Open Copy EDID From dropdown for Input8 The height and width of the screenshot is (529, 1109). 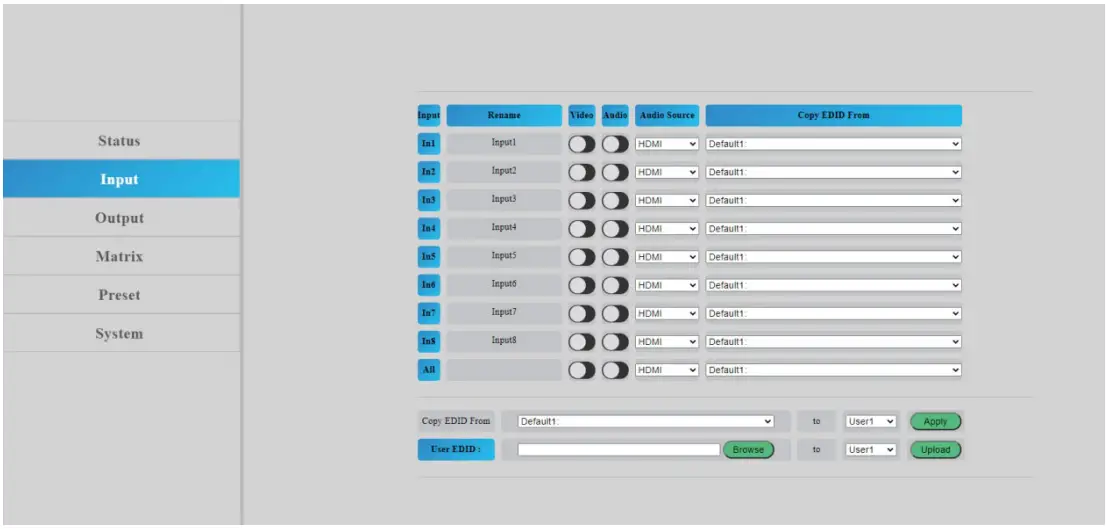(x=834, y=342)
